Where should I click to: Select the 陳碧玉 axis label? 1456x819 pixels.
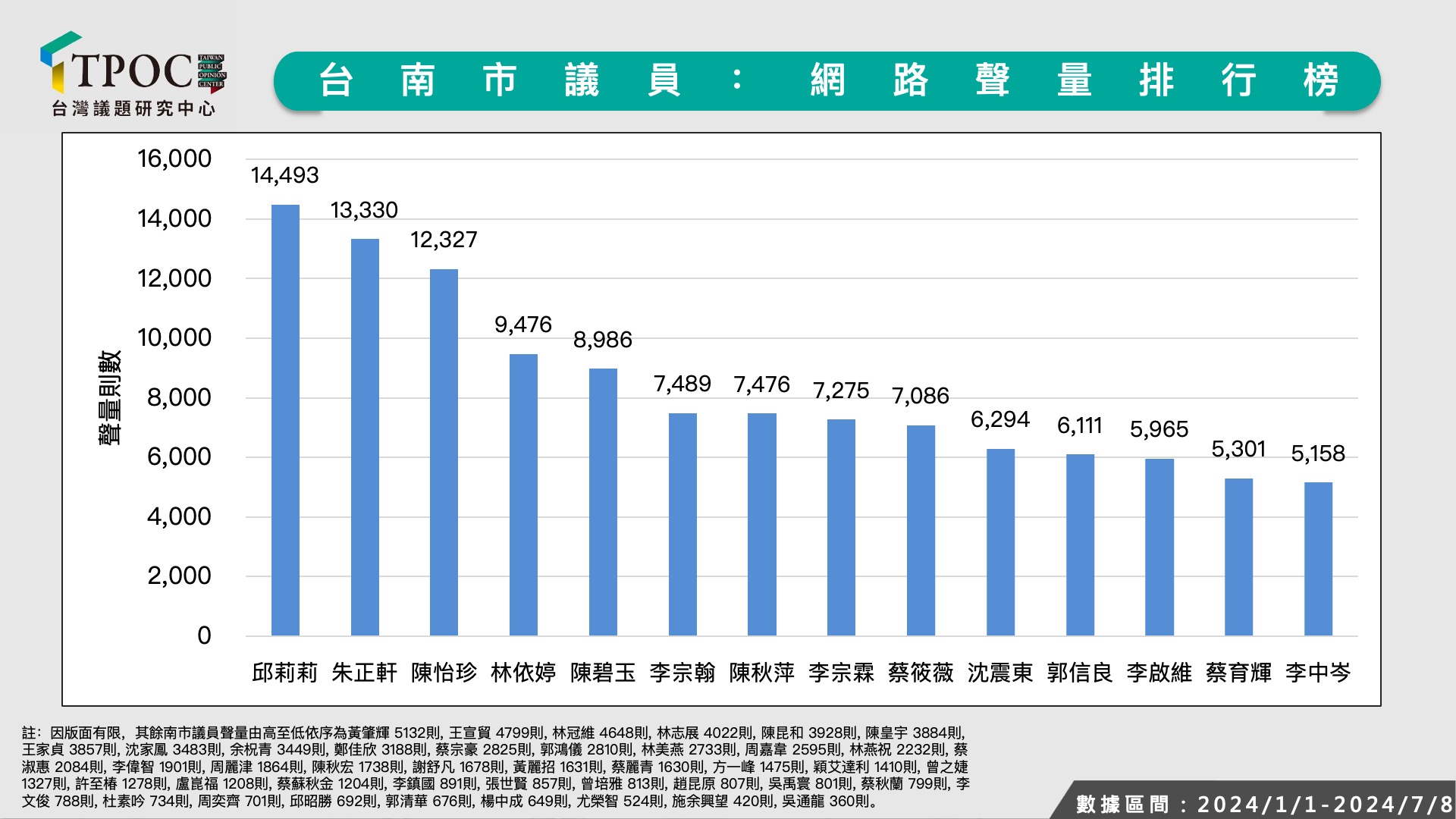[x=603, y=672]
